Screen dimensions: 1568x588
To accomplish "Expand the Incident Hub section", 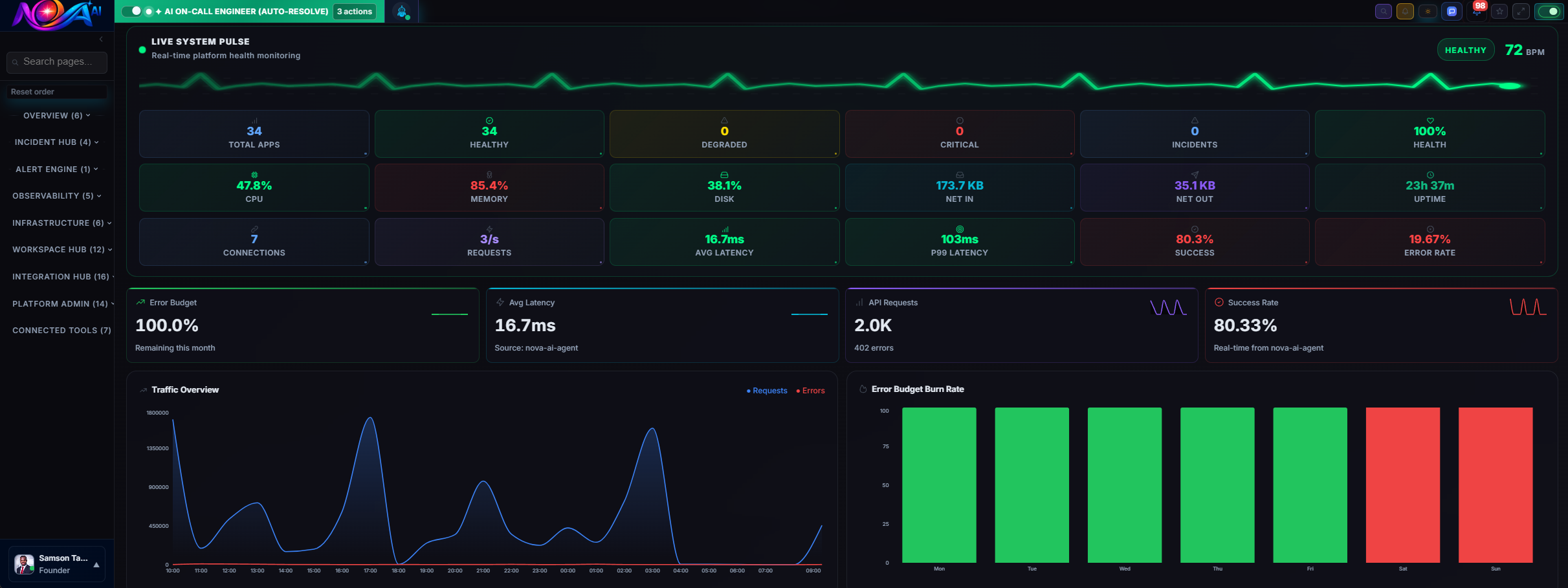I will 56,142.
